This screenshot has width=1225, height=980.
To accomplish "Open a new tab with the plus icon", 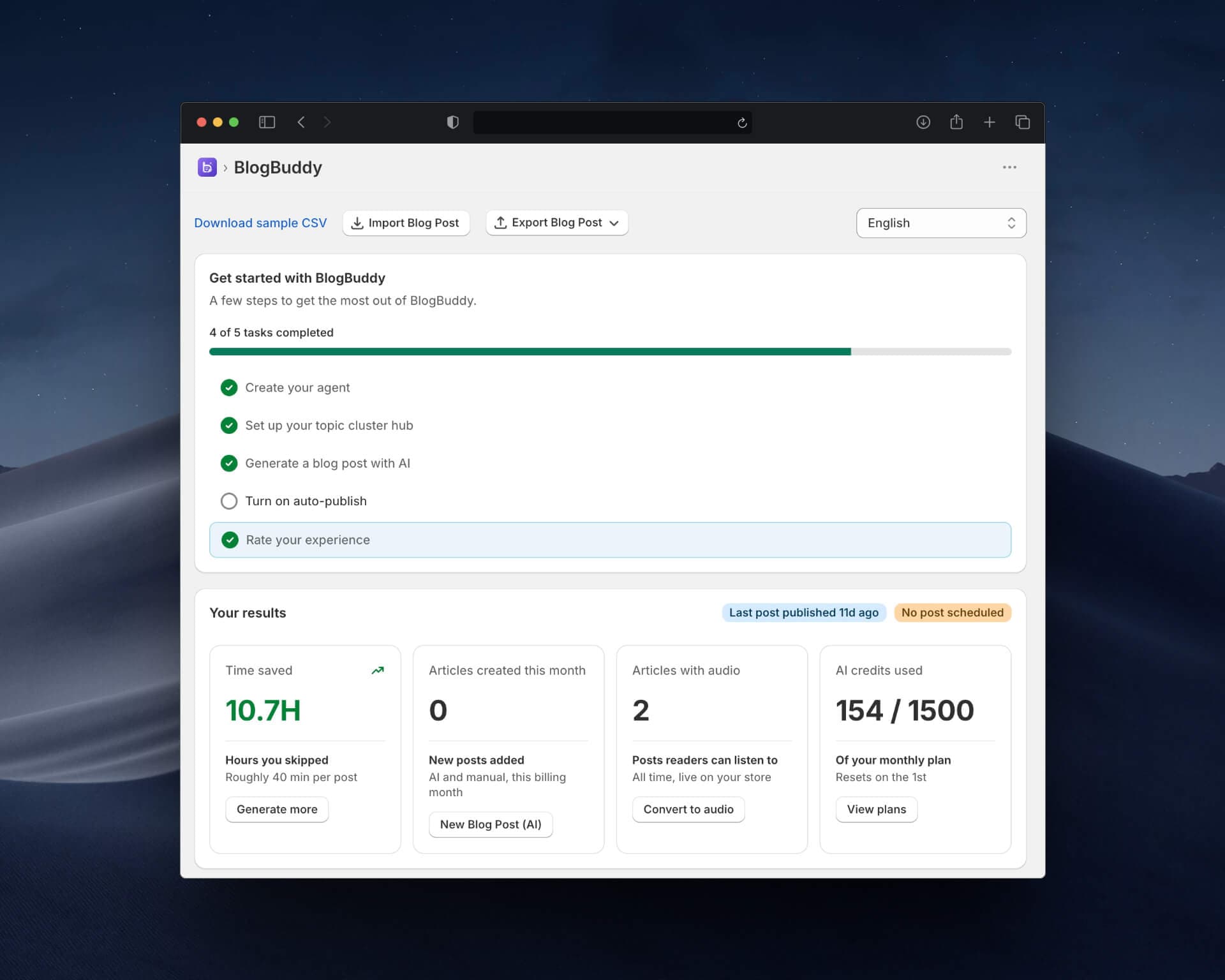I will coord(990,122).
